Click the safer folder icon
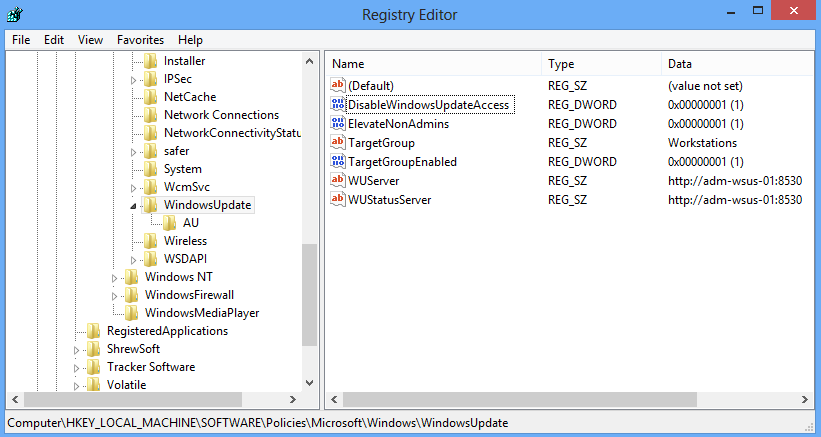 151,151
